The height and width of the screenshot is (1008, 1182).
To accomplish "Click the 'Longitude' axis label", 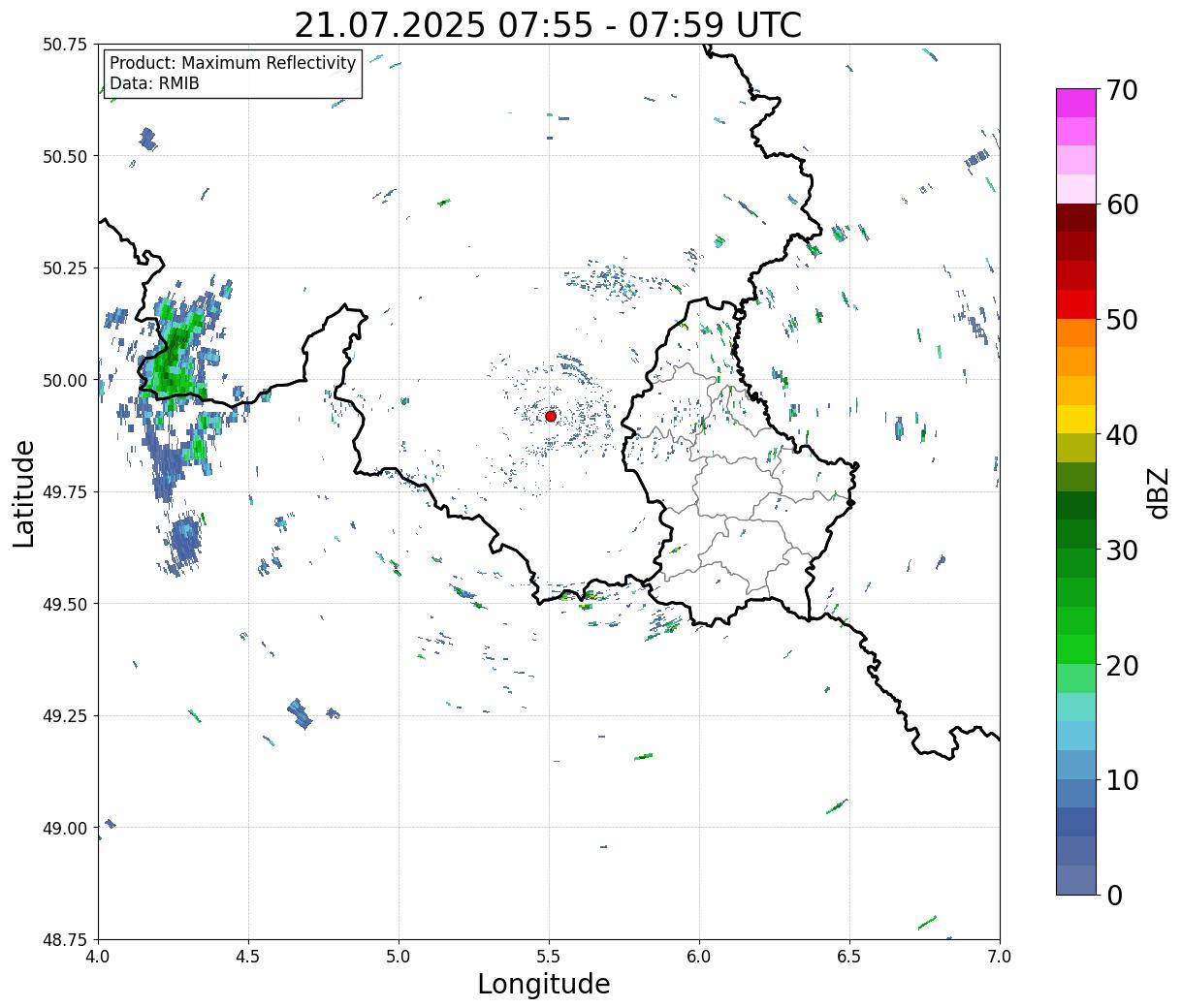I will (544, 984).
